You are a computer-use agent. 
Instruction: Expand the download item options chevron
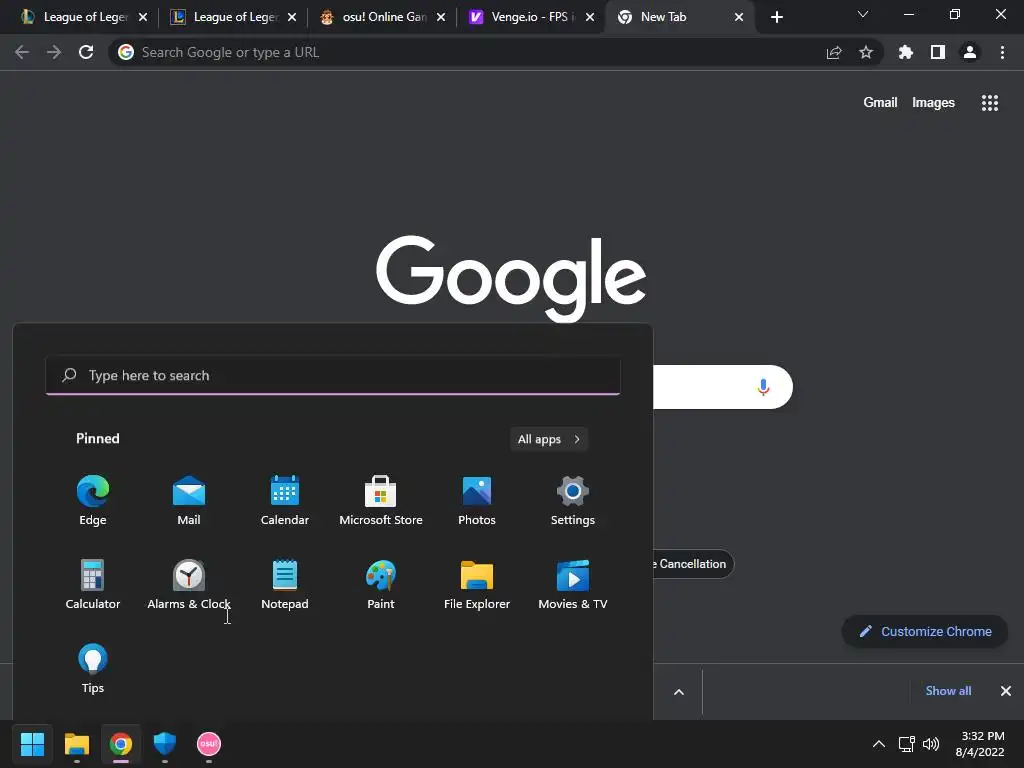(x=679, y=692)
